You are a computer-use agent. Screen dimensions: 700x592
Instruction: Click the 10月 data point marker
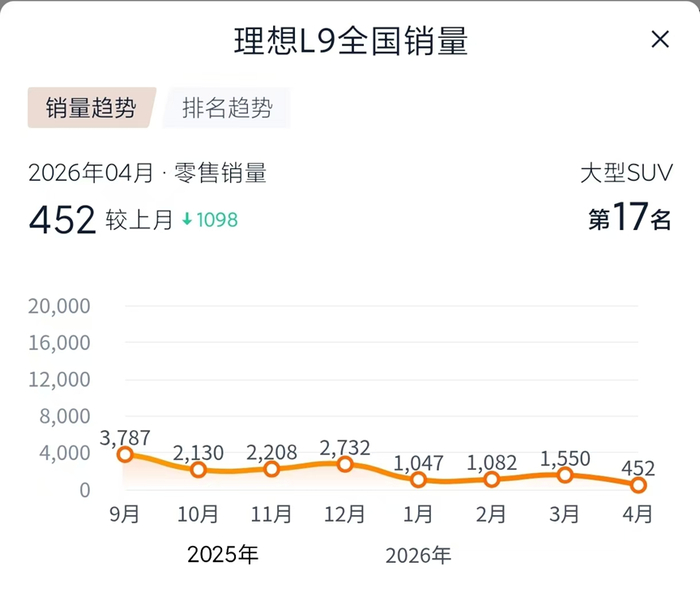tap(198, 470)
